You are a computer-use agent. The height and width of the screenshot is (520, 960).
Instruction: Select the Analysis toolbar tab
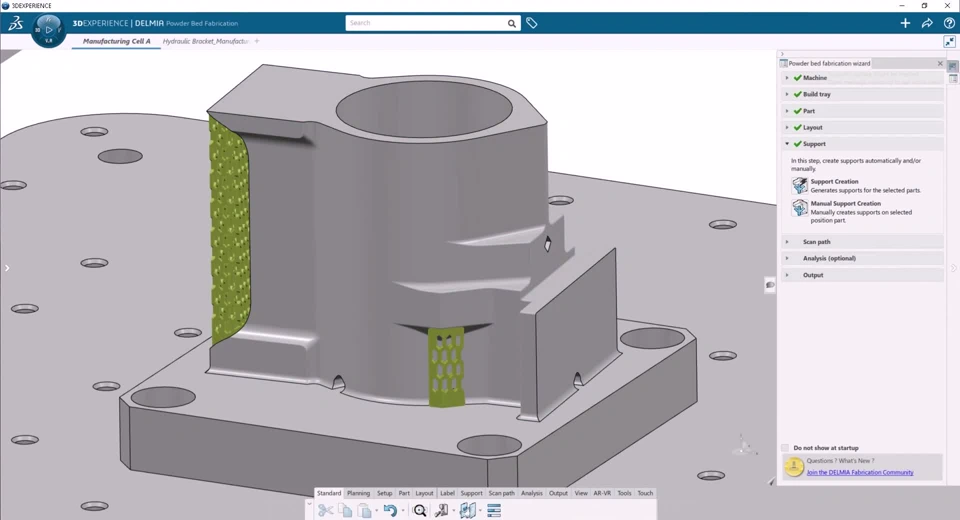pyautogui.click(x=531, y=493)
